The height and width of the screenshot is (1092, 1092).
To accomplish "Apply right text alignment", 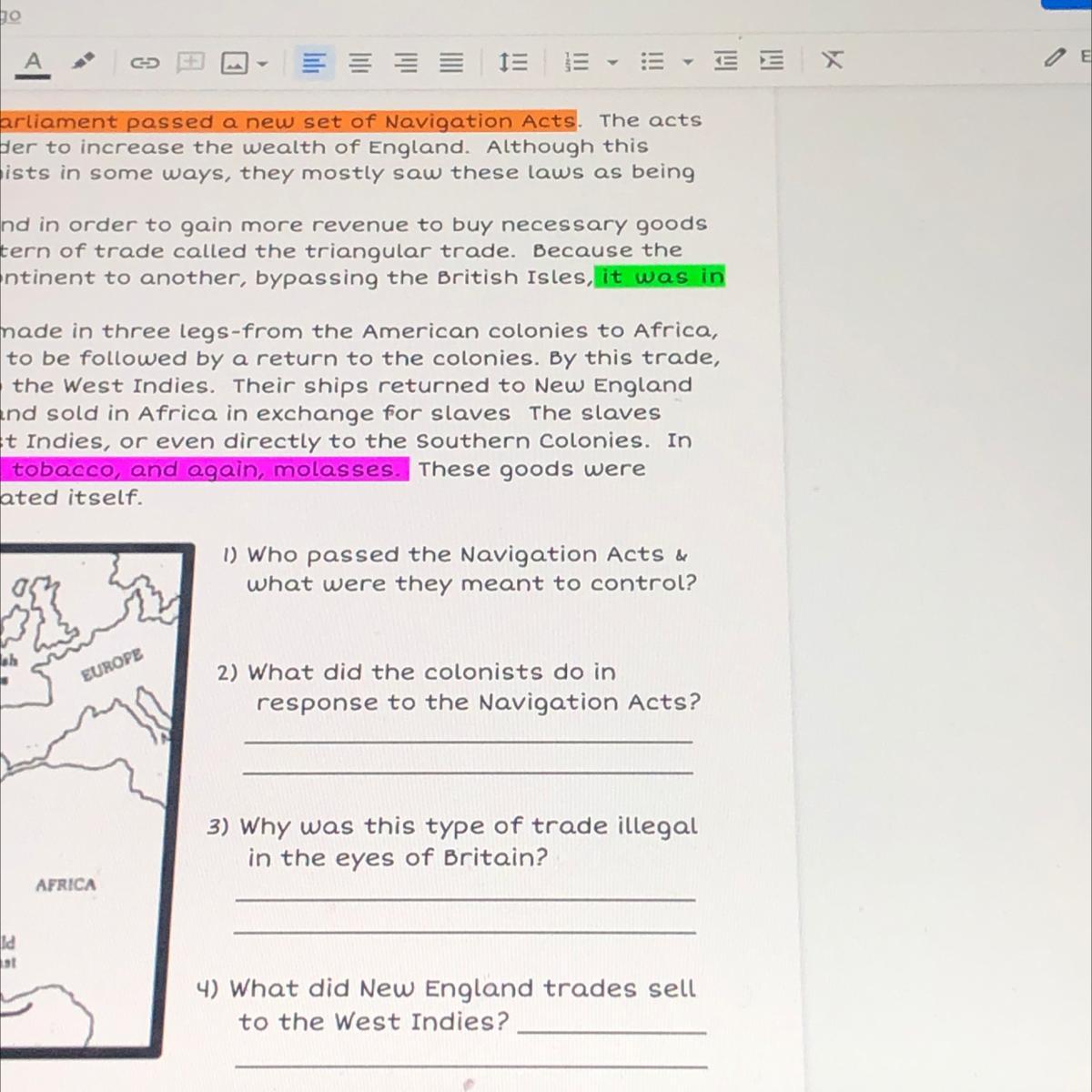I will (x=407, y=62).
